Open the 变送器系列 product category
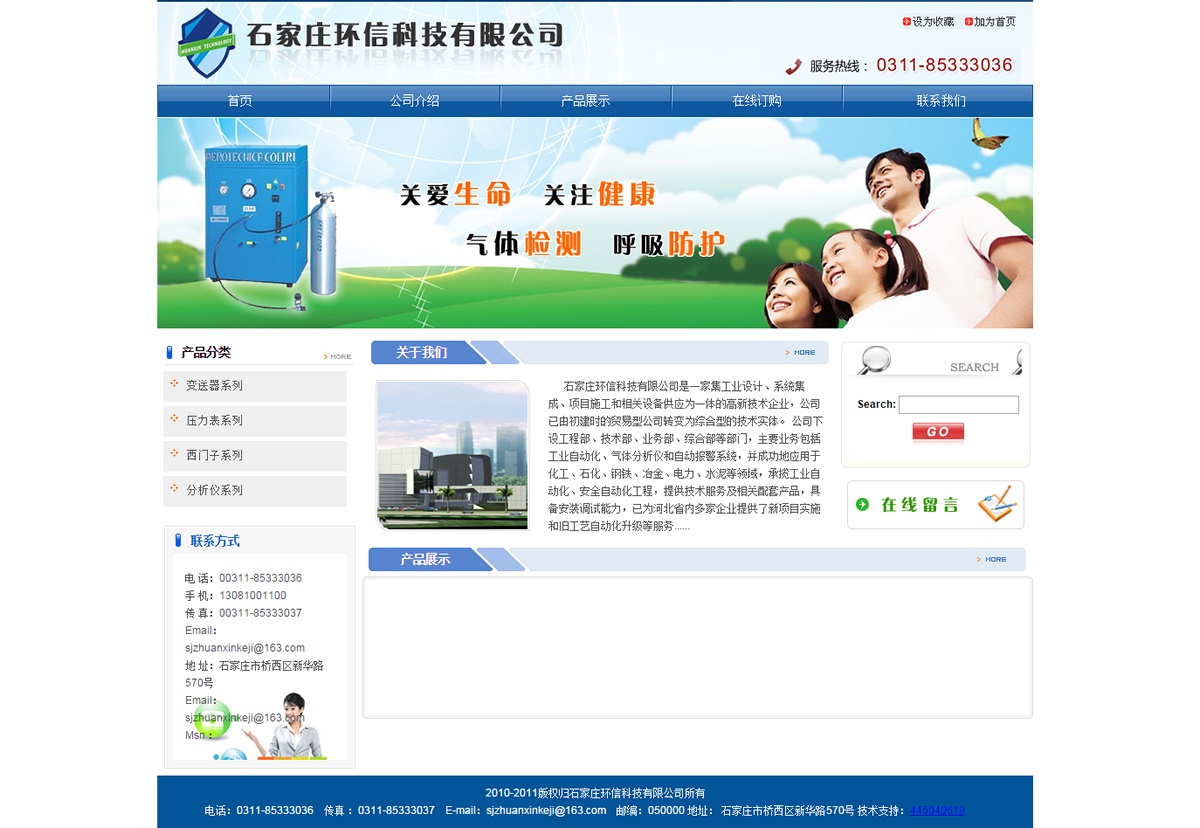1200x828 pixels. pyautogui.click(x=214, y=386)
